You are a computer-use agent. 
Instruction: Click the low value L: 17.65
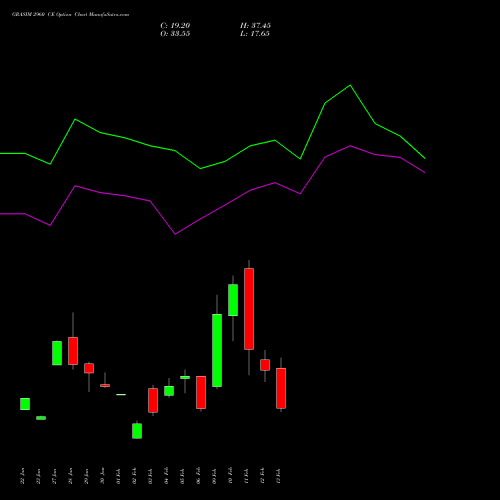coord(255,34)
